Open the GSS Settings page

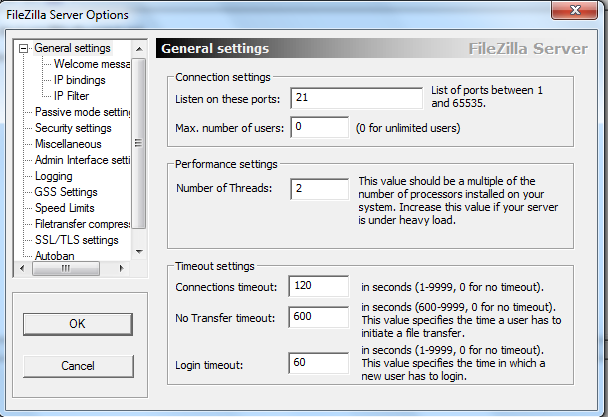pyautogui.click(x=66, y=192)
